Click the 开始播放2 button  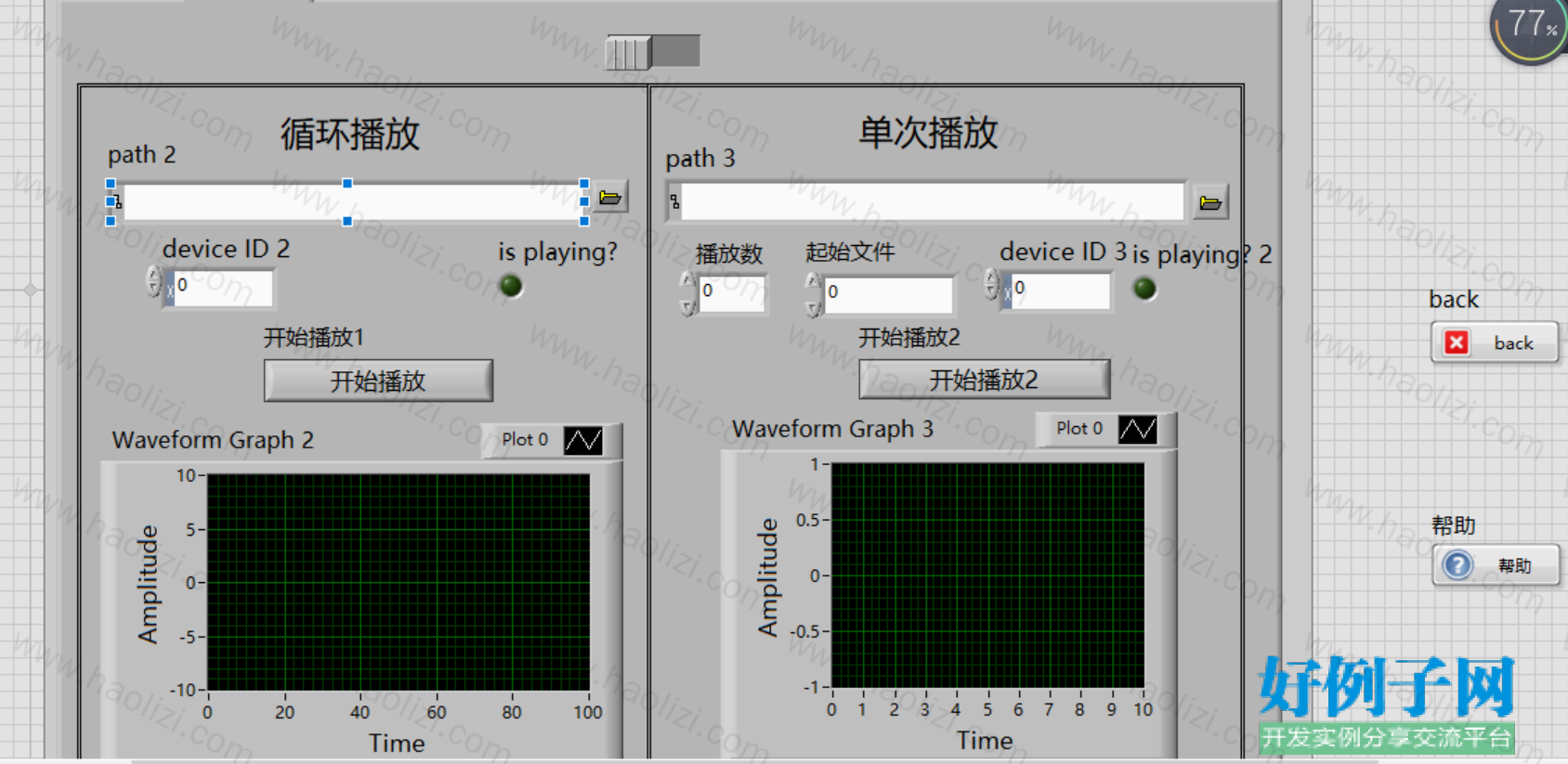pos(985,380)
